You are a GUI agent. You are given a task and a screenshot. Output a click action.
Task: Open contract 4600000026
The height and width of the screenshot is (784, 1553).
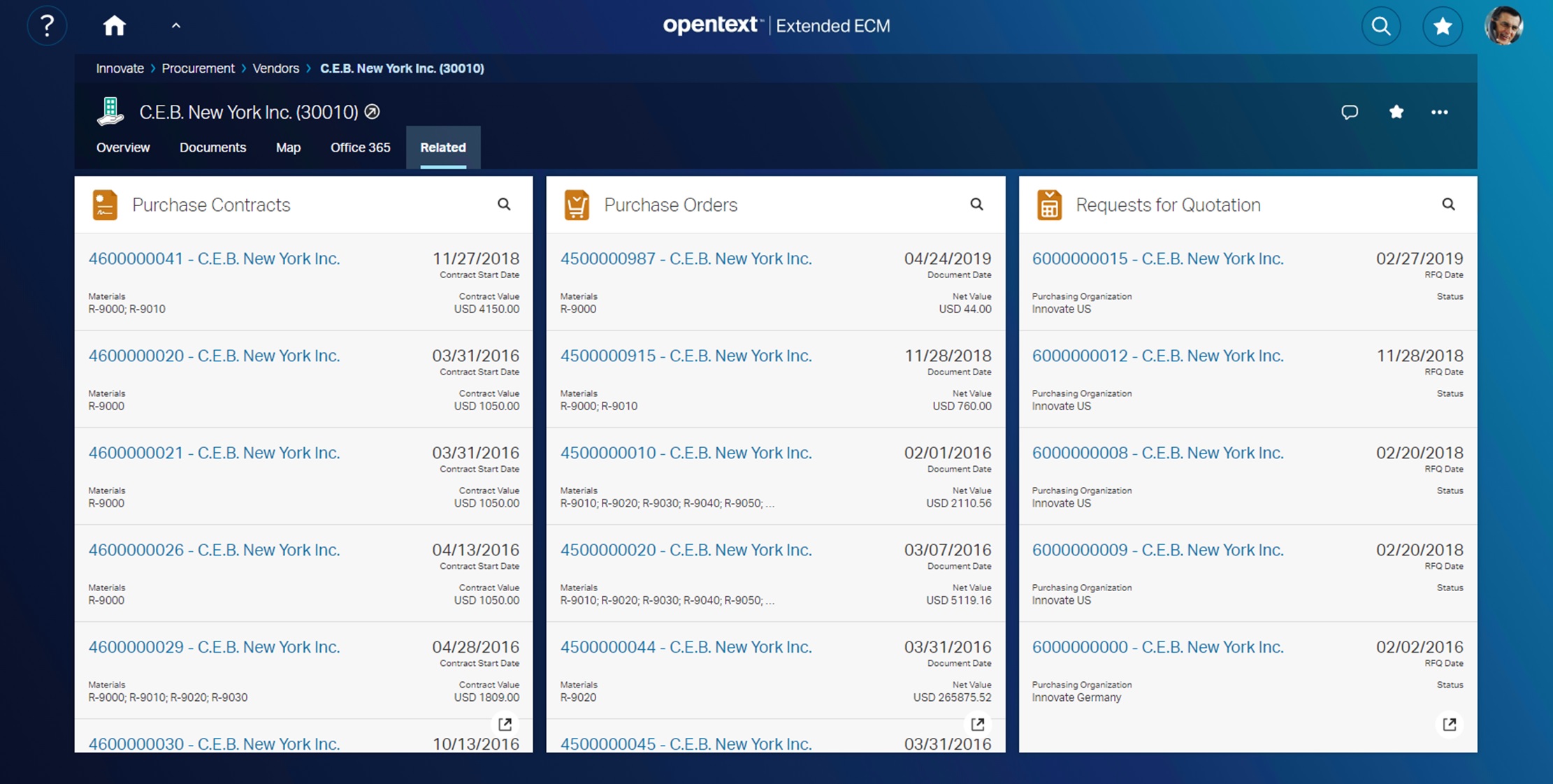[x=214, y=550]
